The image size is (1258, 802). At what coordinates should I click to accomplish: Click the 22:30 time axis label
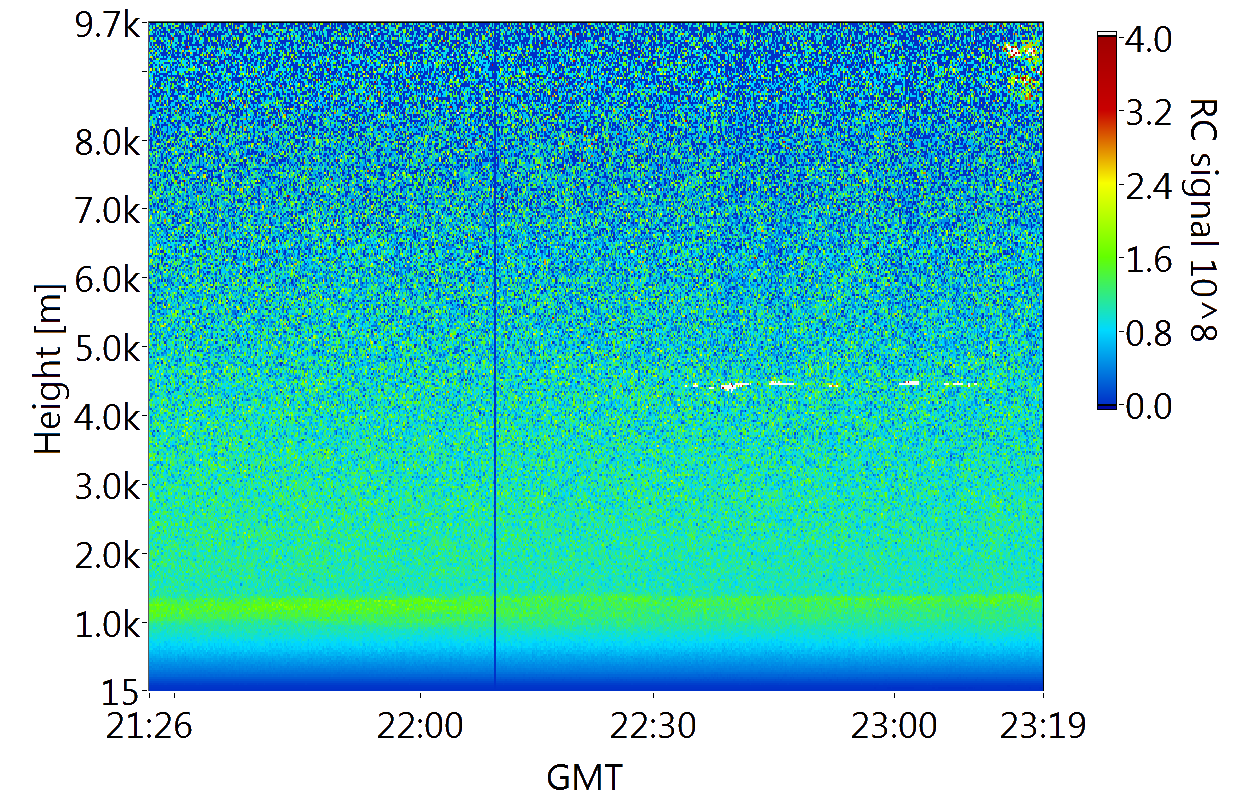click(653, 725)
